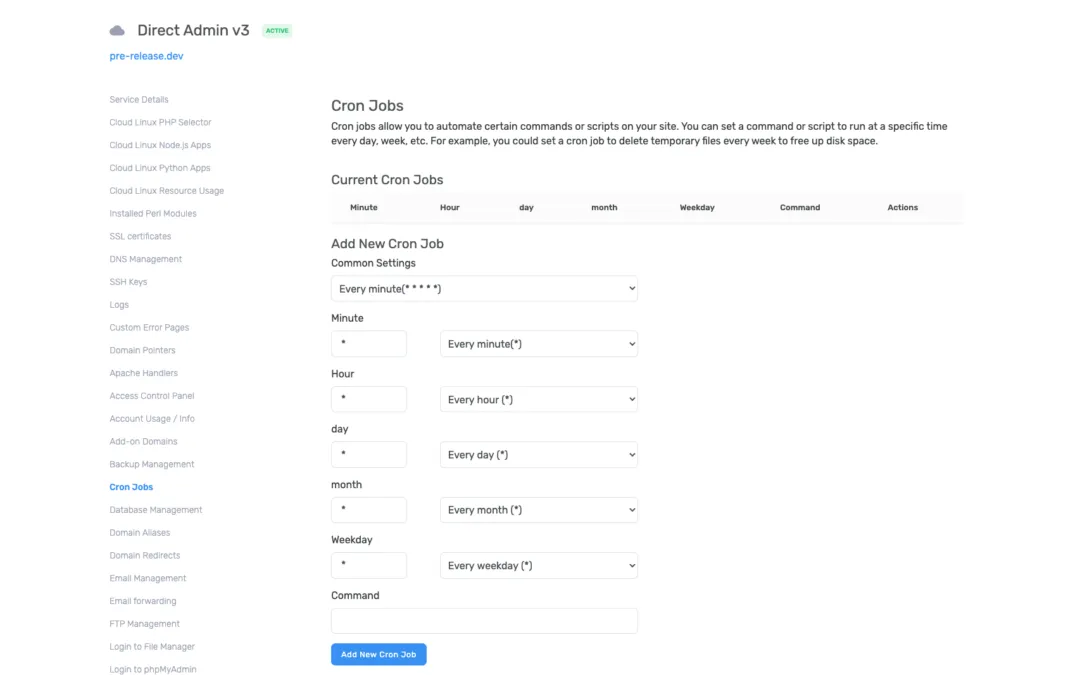Click the green ACTIVE status badge
The image size is (1080, 675).
click(277, 30)
